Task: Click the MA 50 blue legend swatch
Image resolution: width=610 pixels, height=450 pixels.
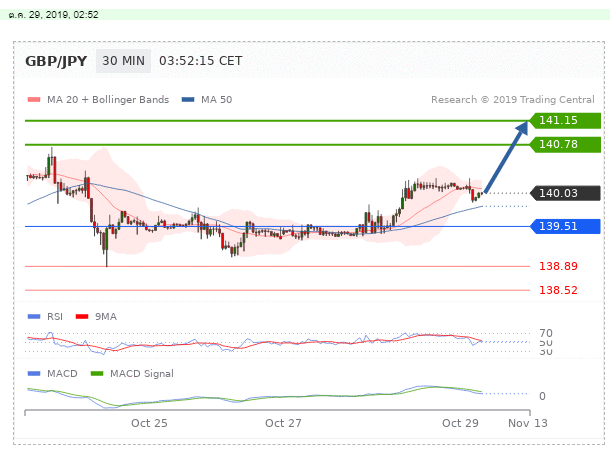Action: click(x=188, y=100)
